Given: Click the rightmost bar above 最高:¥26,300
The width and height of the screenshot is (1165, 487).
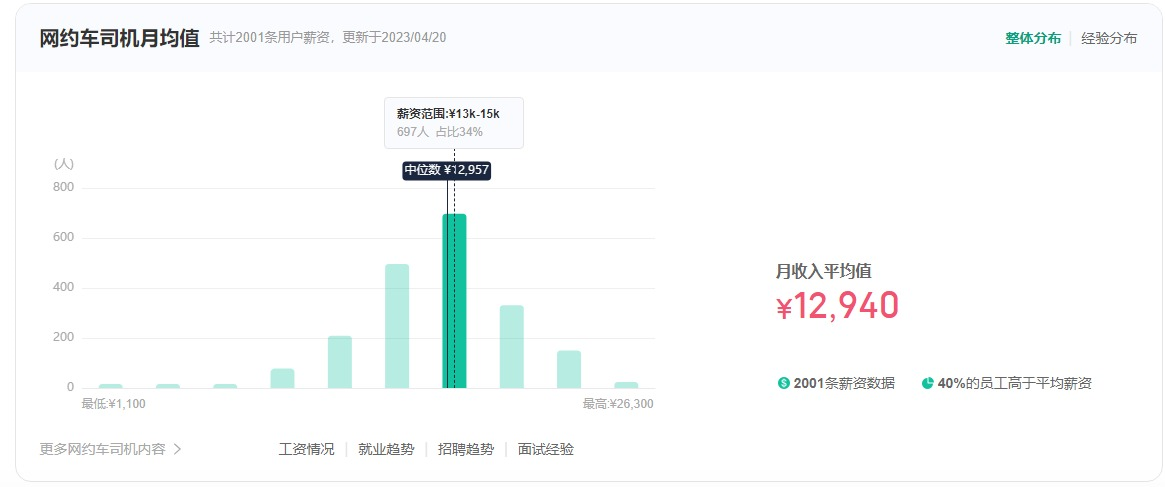Looking at the screenshot, I should 626,384.
